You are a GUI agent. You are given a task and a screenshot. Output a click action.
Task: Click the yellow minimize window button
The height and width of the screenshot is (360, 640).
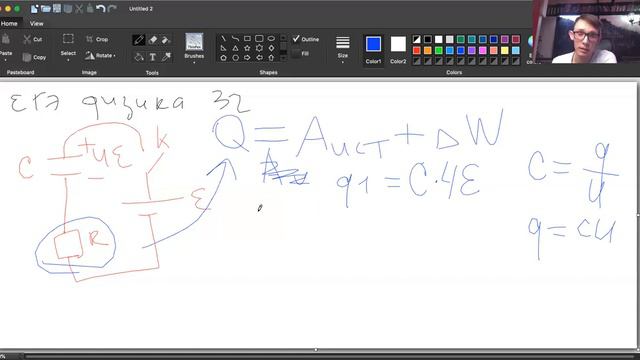pos(8,9)
